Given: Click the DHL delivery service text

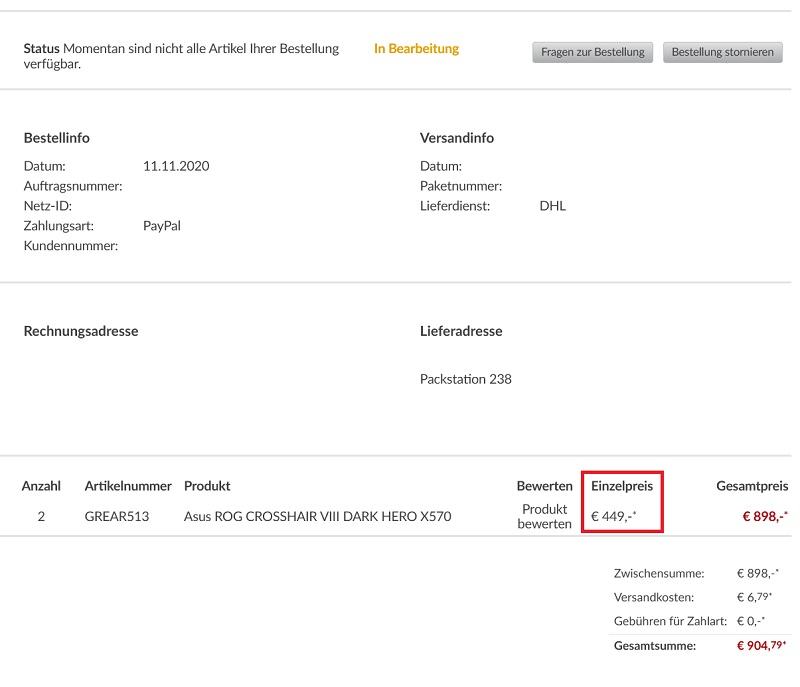Looking at the screenshot, I should point(552,206).
